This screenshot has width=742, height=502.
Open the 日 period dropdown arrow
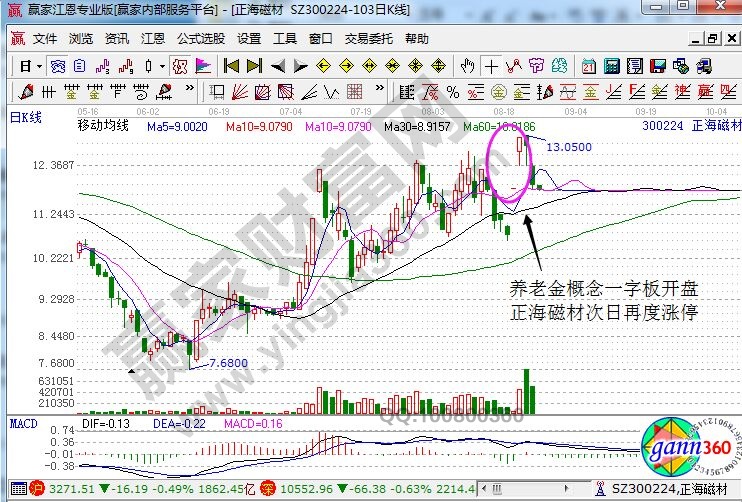[39, 66]
